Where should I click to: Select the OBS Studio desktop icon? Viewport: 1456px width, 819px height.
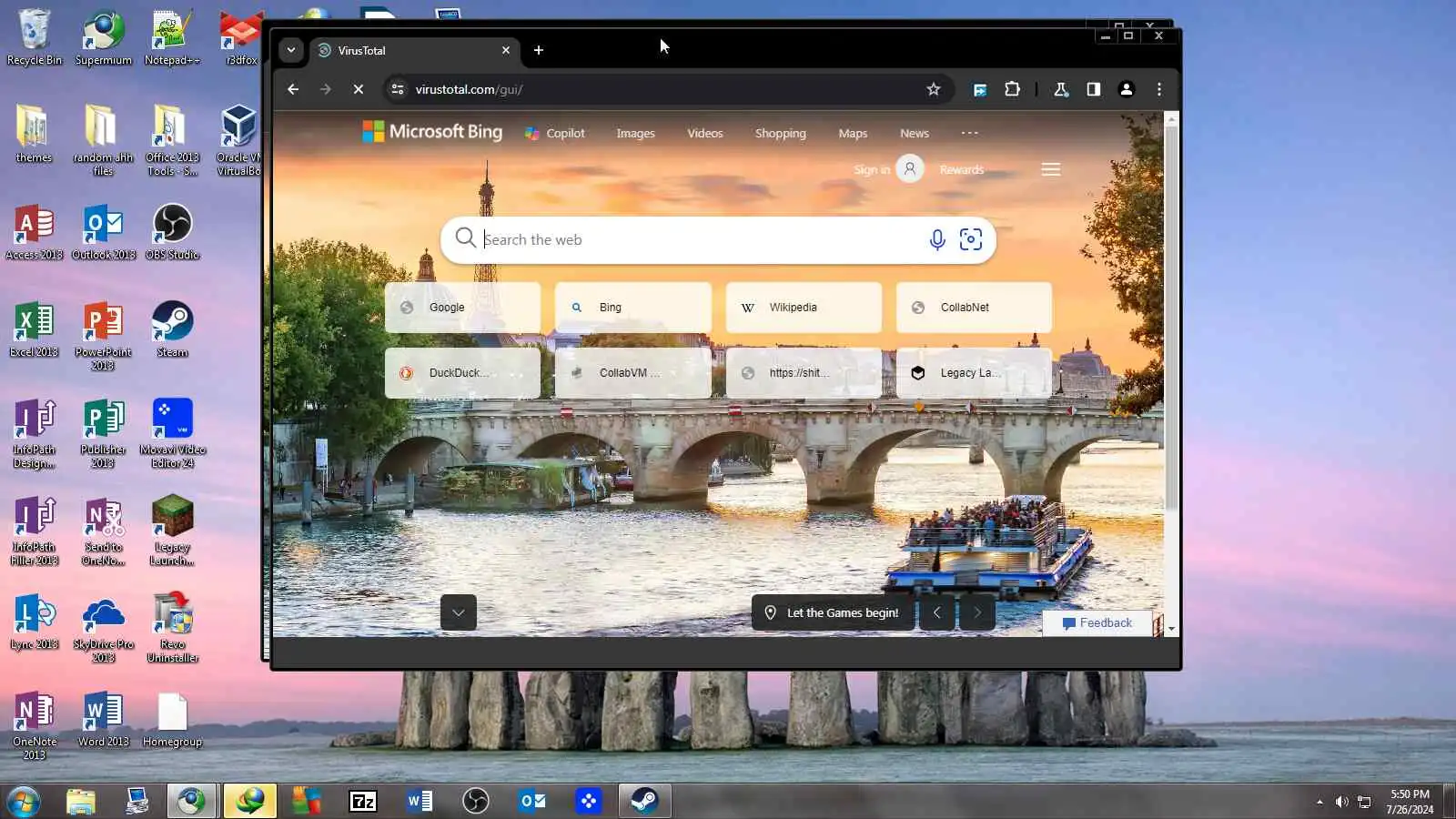tap(172, 233)
